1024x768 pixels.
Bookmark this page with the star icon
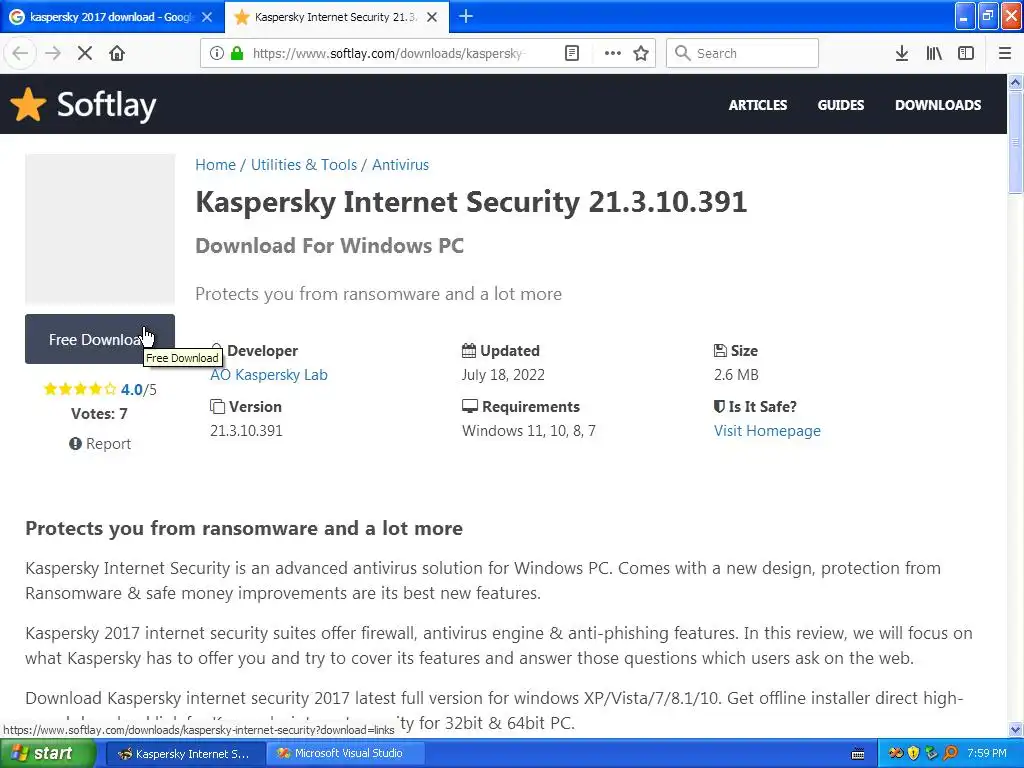pyautogui.click(x=641, y=53)
